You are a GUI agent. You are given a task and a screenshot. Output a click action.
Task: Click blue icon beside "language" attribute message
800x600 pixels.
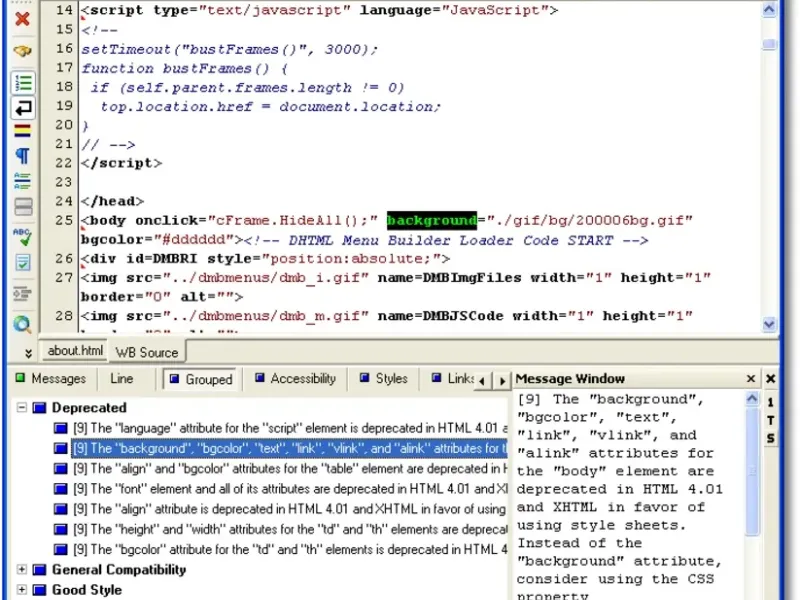61,428
